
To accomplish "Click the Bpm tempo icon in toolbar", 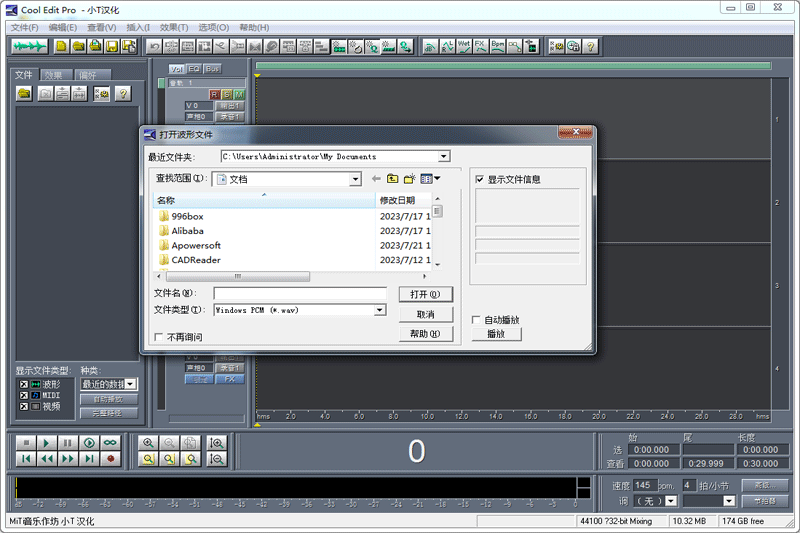I will point(497,47).
